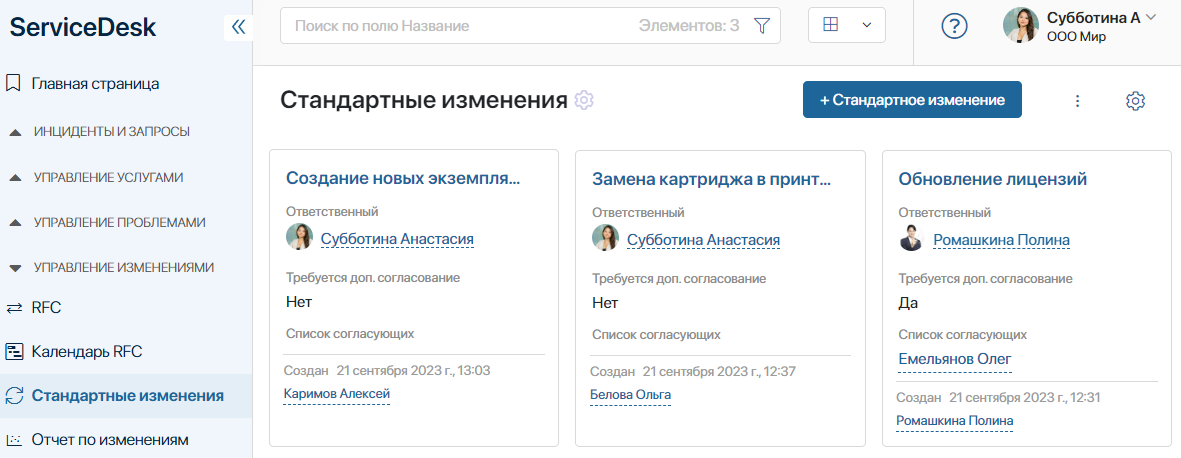Open the filter funnel icon in search
This screenshot has width=1181, height=458.
click(762, 26)
